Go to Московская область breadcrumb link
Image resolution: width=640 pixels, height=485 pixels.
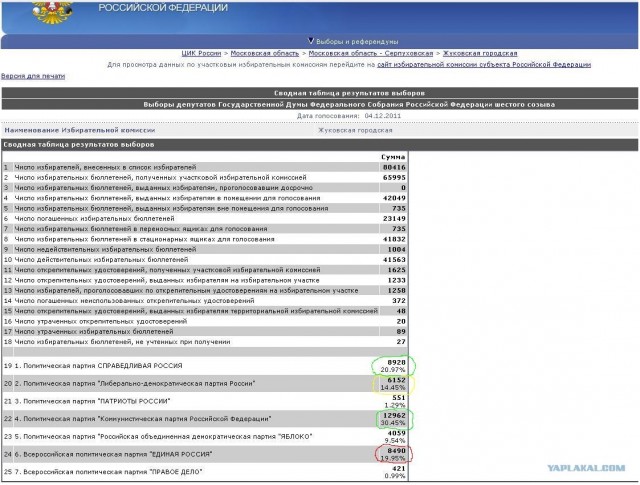click(264, 53)
